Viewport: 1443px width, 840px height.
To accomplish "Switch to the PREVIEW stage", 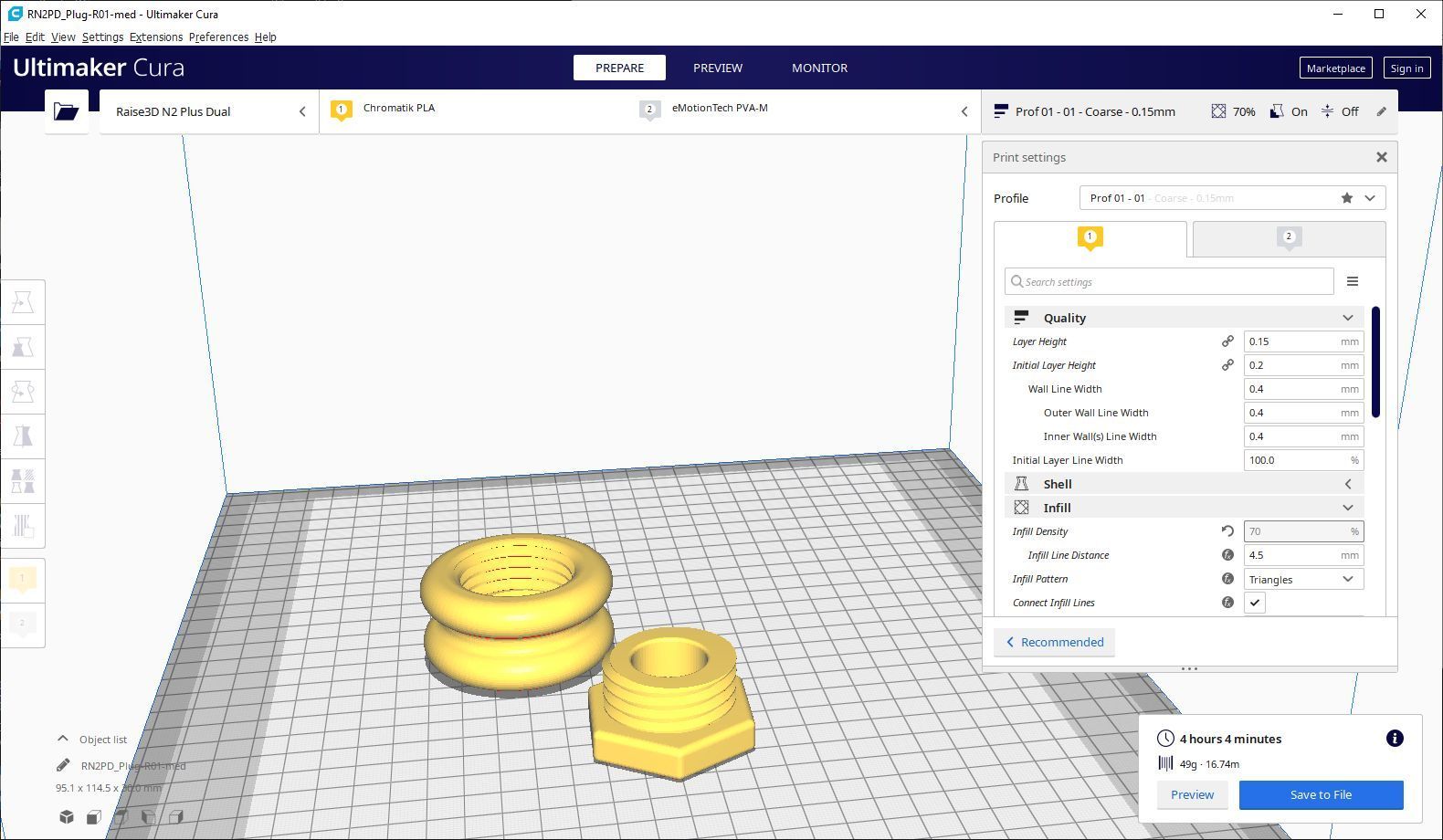I will [717, 68].
